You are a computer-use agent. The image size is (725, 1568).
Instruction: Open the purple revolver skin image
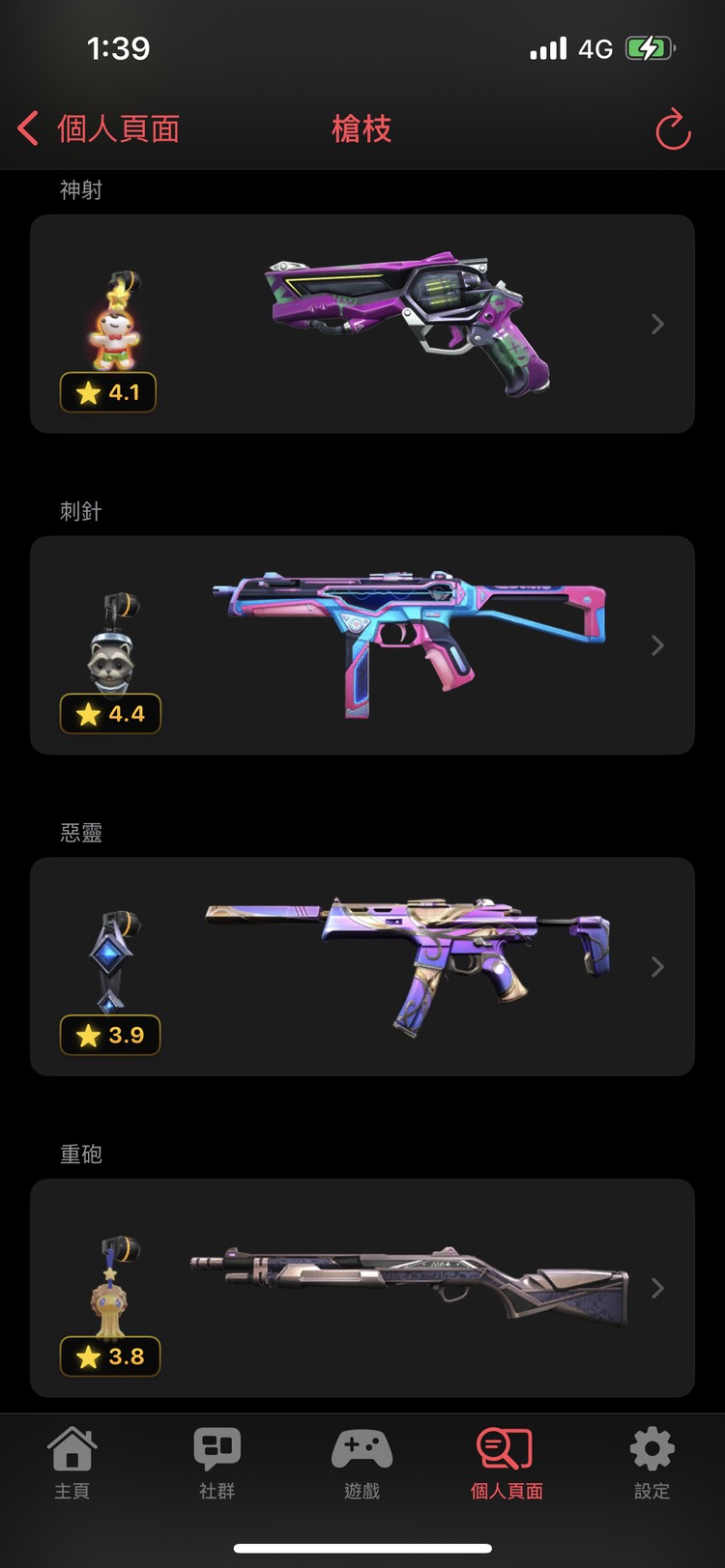point(408,322)
